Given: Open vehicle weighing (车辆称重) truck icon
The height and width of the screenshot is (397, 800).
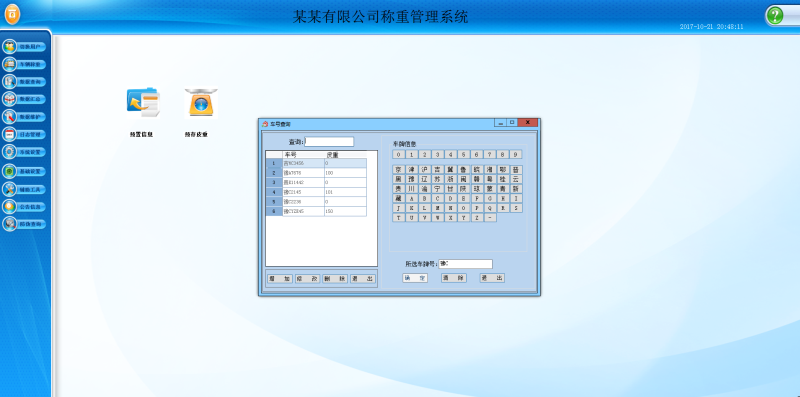Looking at the screenshot, I should pos(9,64).
